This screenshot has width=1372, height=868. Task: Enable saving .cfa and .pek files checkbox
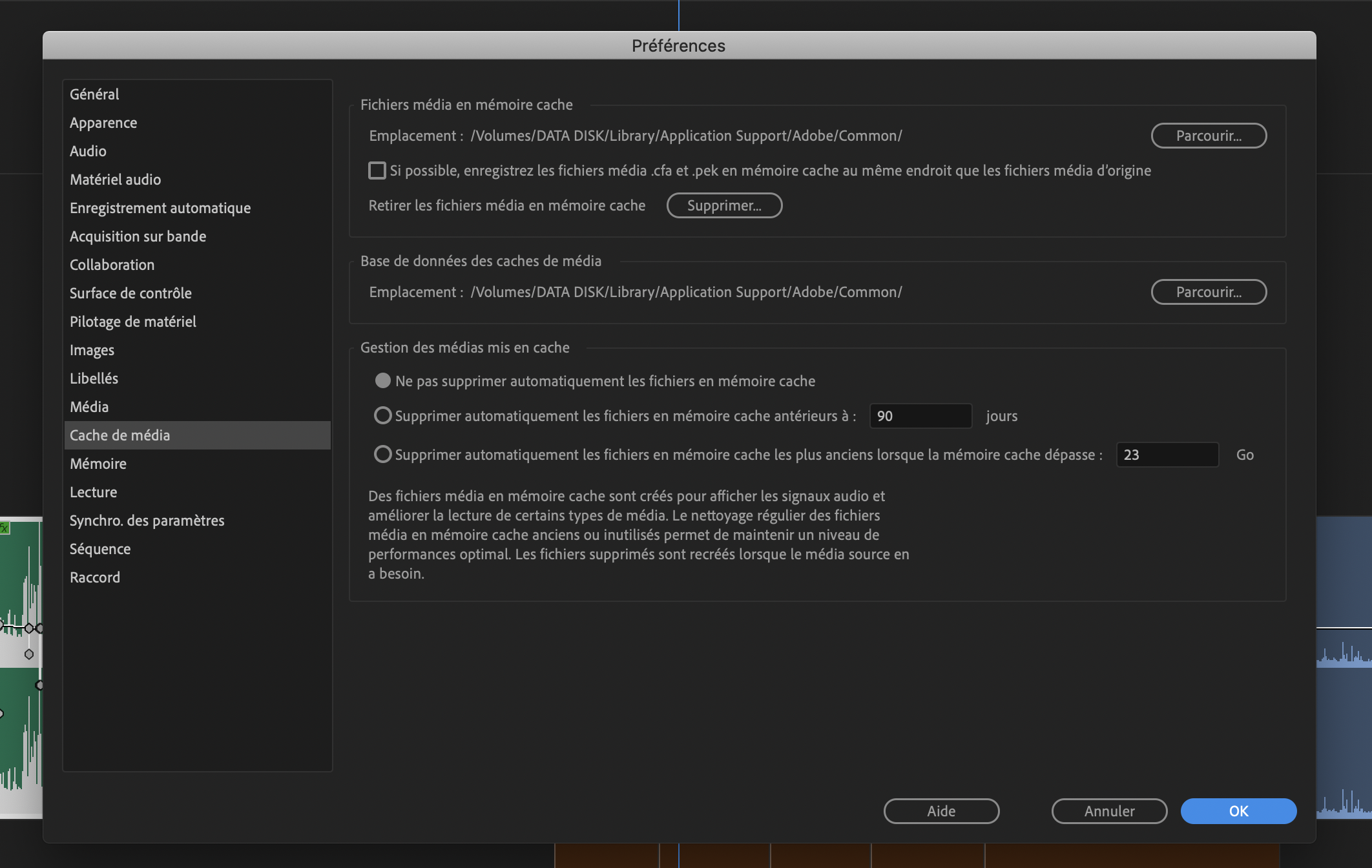[x=377, y=170]
